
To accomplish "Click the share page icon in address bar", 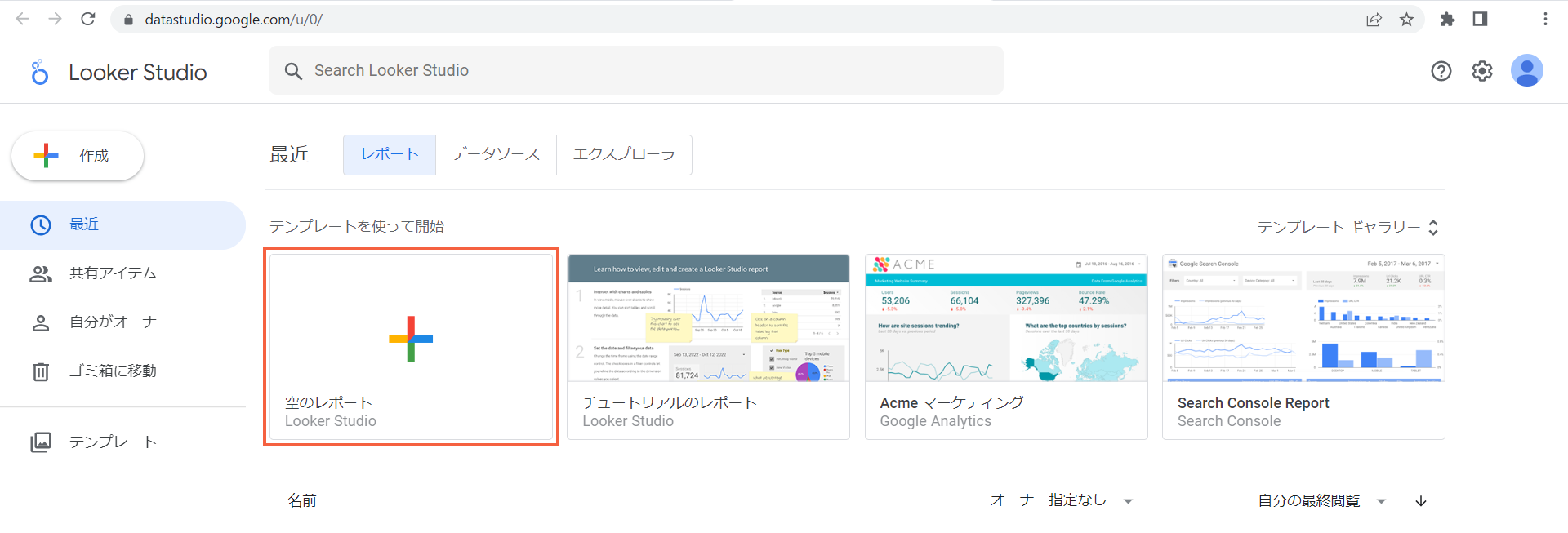I will click(1374, 20).
